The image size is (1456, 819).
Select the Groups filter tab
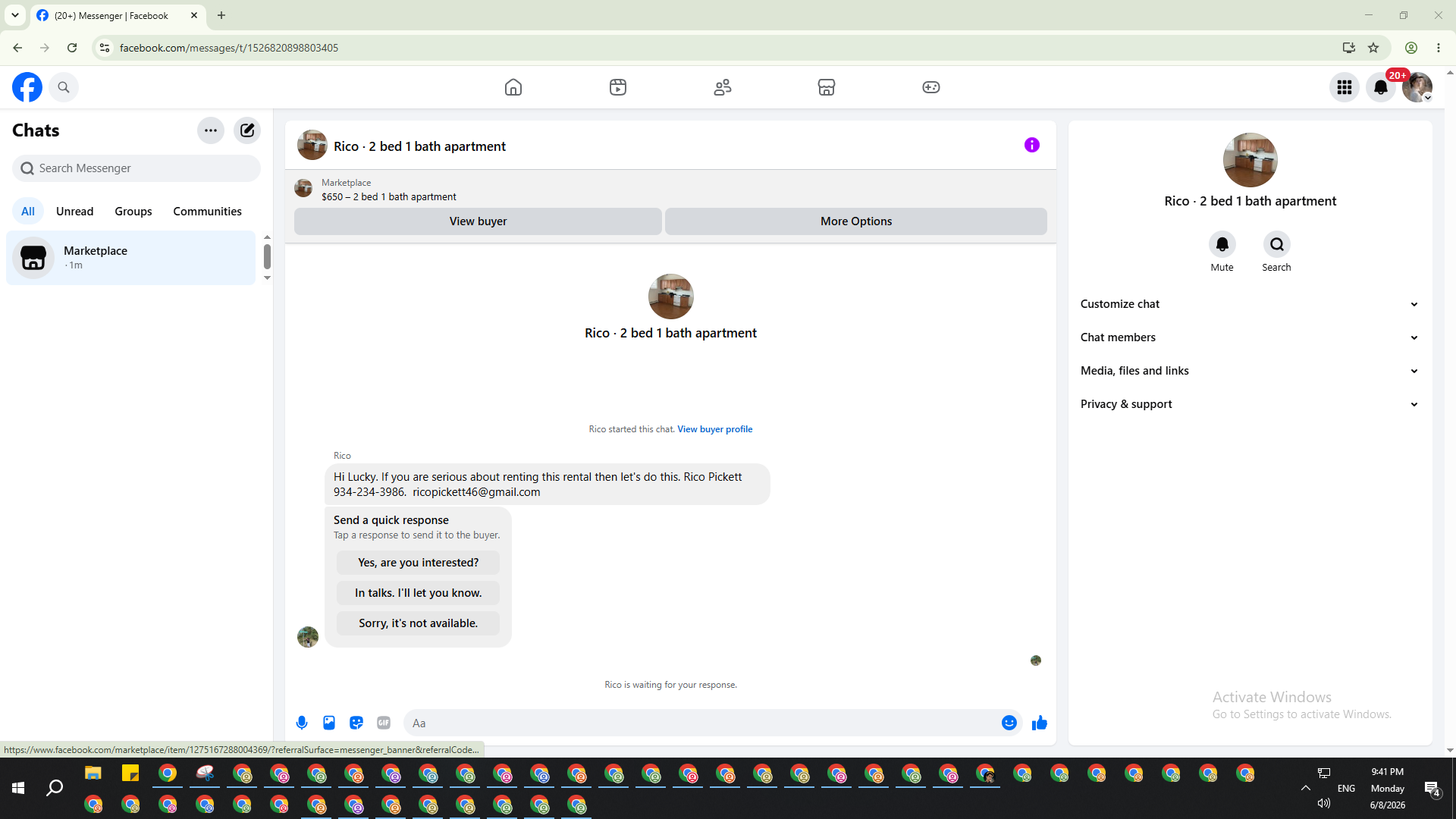coord(133,212)
